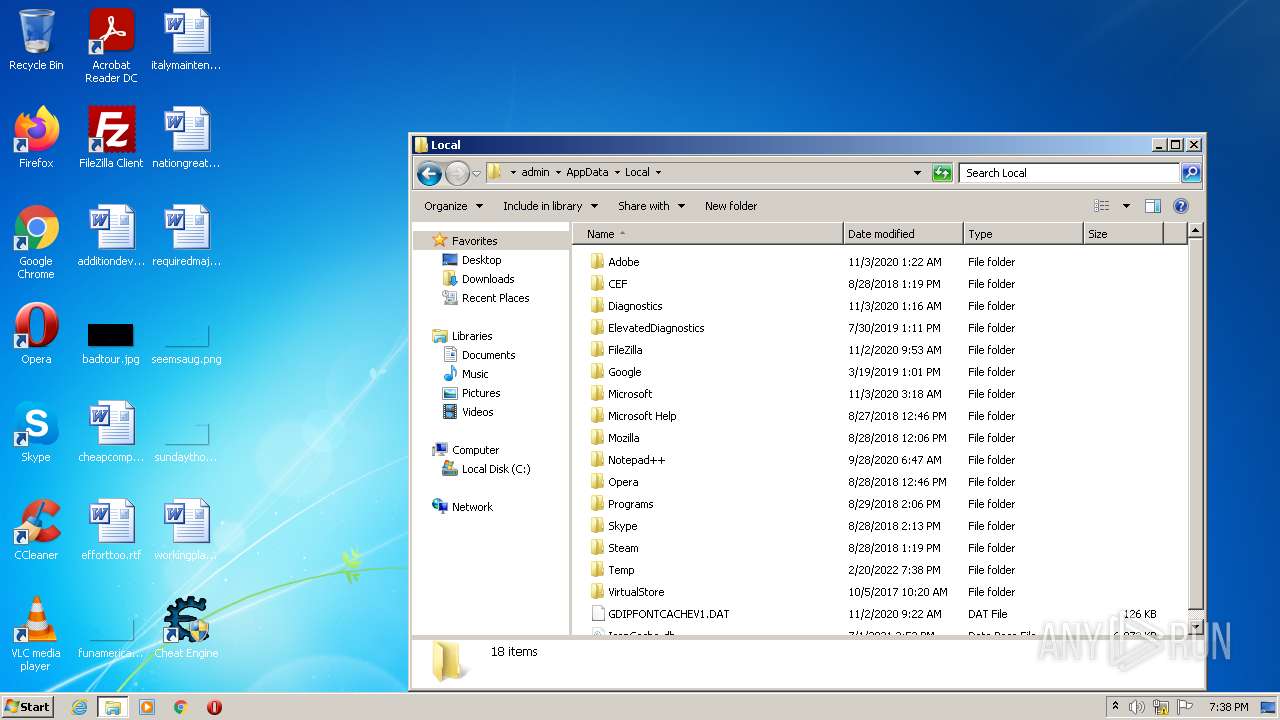Select the Cheat Engine desktop icon
Viewport: 1280px width, 720px height.
click(186, 628)
